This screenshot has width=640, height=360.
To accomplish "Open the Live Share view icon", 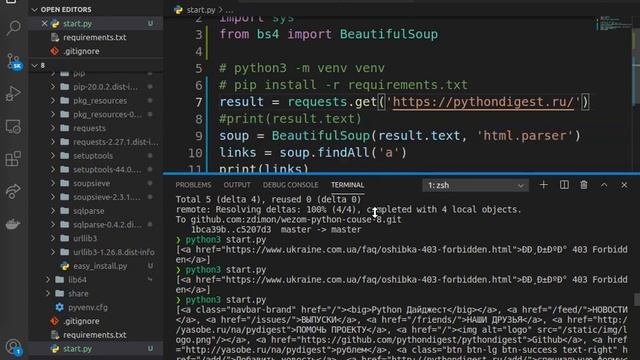I will (x=13, y=191).
